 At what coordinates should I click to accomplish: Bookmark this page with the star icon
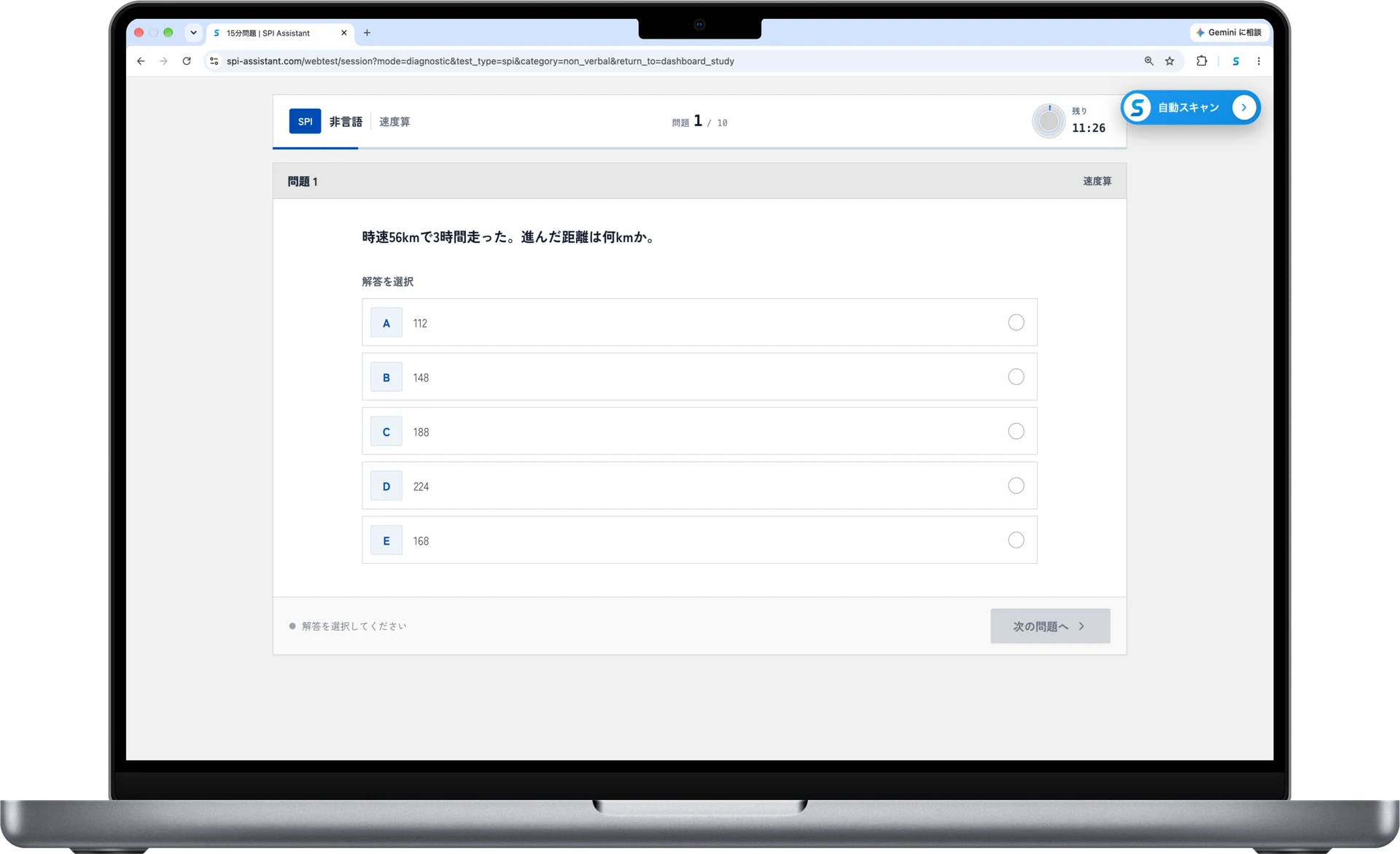[1170, 61]
